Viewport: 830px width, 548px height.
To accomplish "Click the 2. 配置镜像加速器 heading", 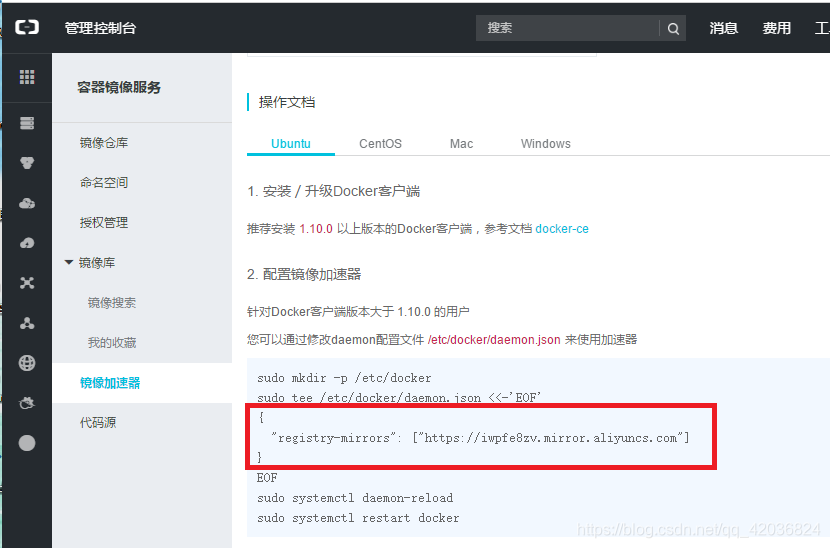I will [x=304, y=274].
